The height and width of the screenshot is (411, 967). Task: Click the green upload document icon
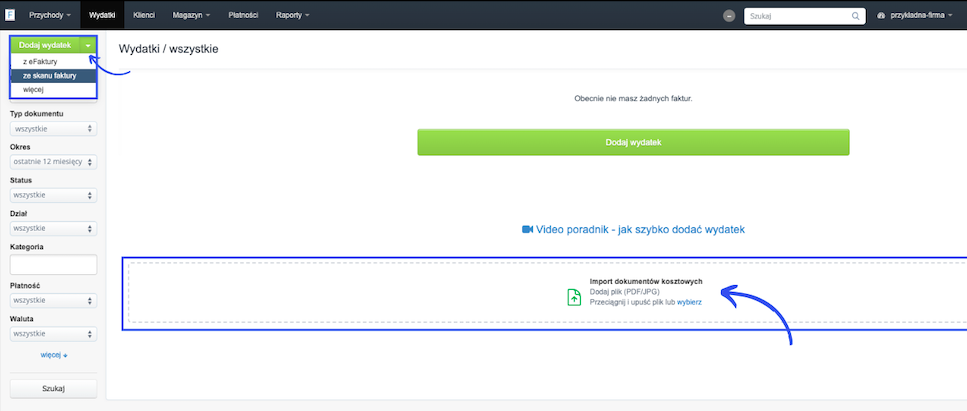[x=574, y=297]
